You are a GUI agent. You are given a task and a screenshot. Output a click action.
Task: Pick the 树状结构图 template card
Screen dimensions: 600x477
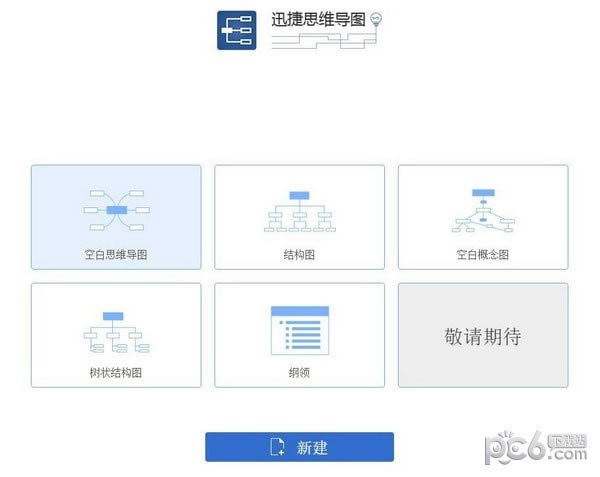(116, 335)
